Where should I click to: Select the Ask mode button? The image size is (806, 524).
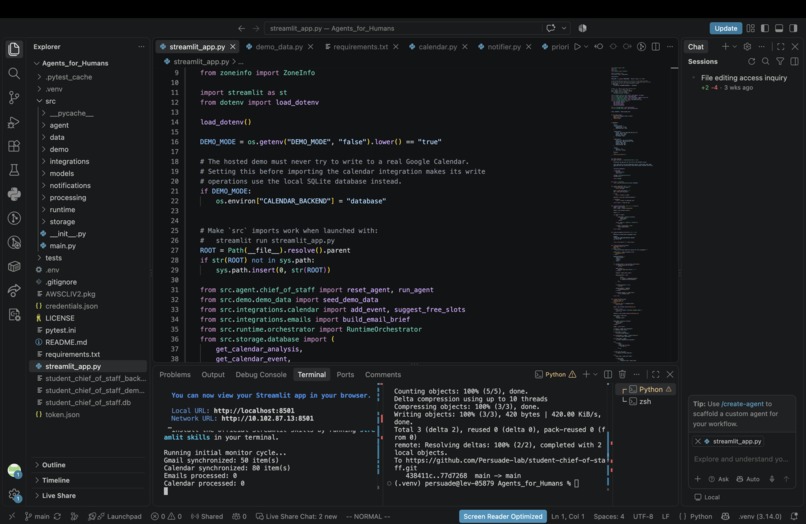pyautogui.click(x=719, y=479)
